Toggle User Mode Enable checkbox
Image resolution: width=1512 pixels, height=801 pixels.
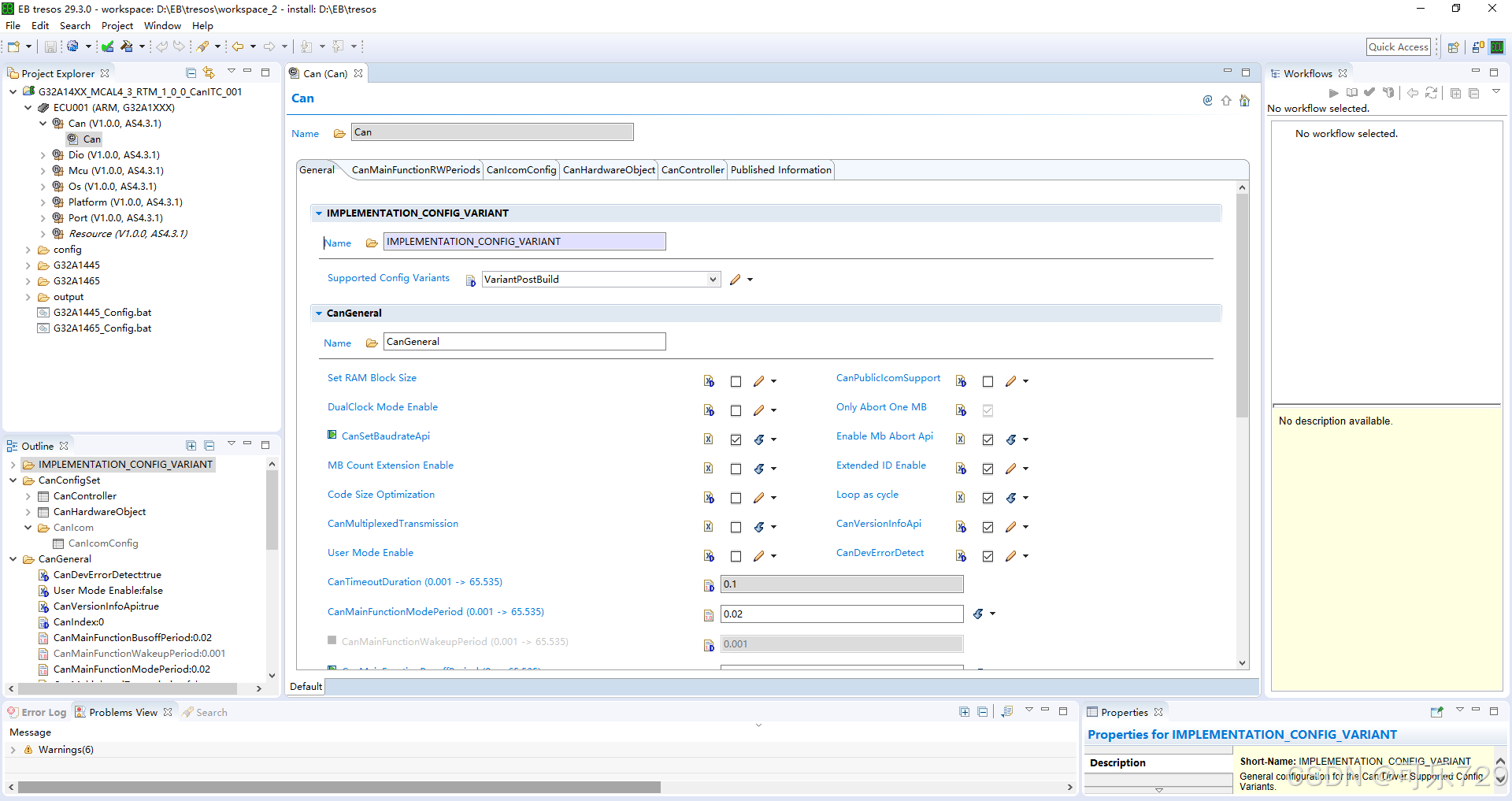tap(736, 556)
